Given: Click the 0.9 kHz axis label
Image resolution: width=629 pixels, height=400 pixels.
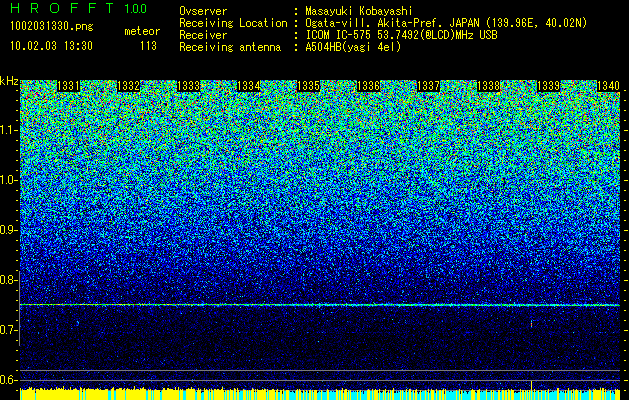Looking at the screenshot, I should click(9, 230).
